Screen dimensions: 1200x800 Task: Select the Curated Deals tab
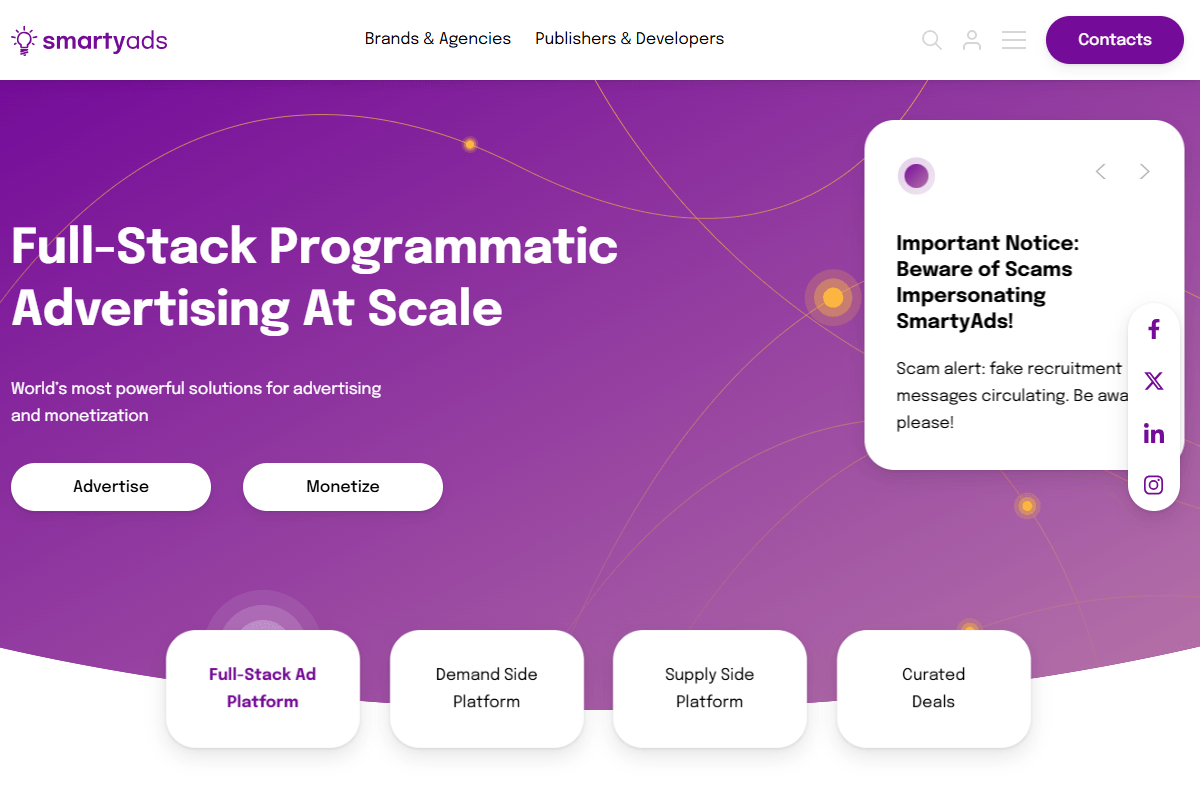[x=934, y=688]
